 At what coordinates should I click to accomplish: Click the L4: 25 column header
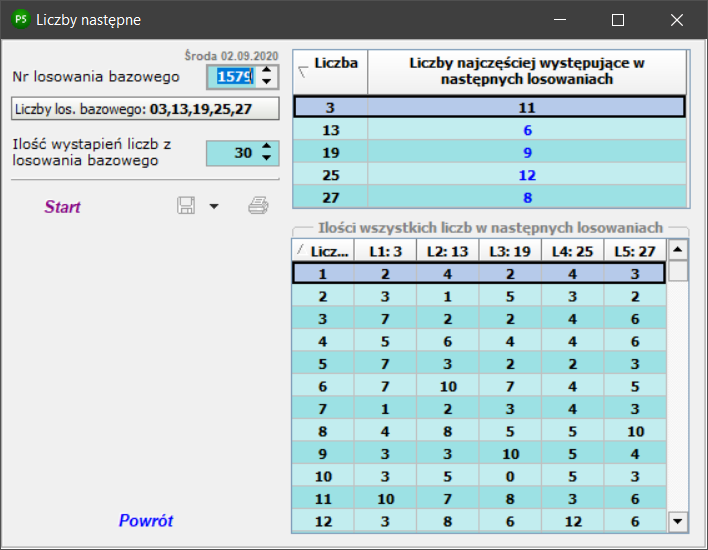click(572, 251)
